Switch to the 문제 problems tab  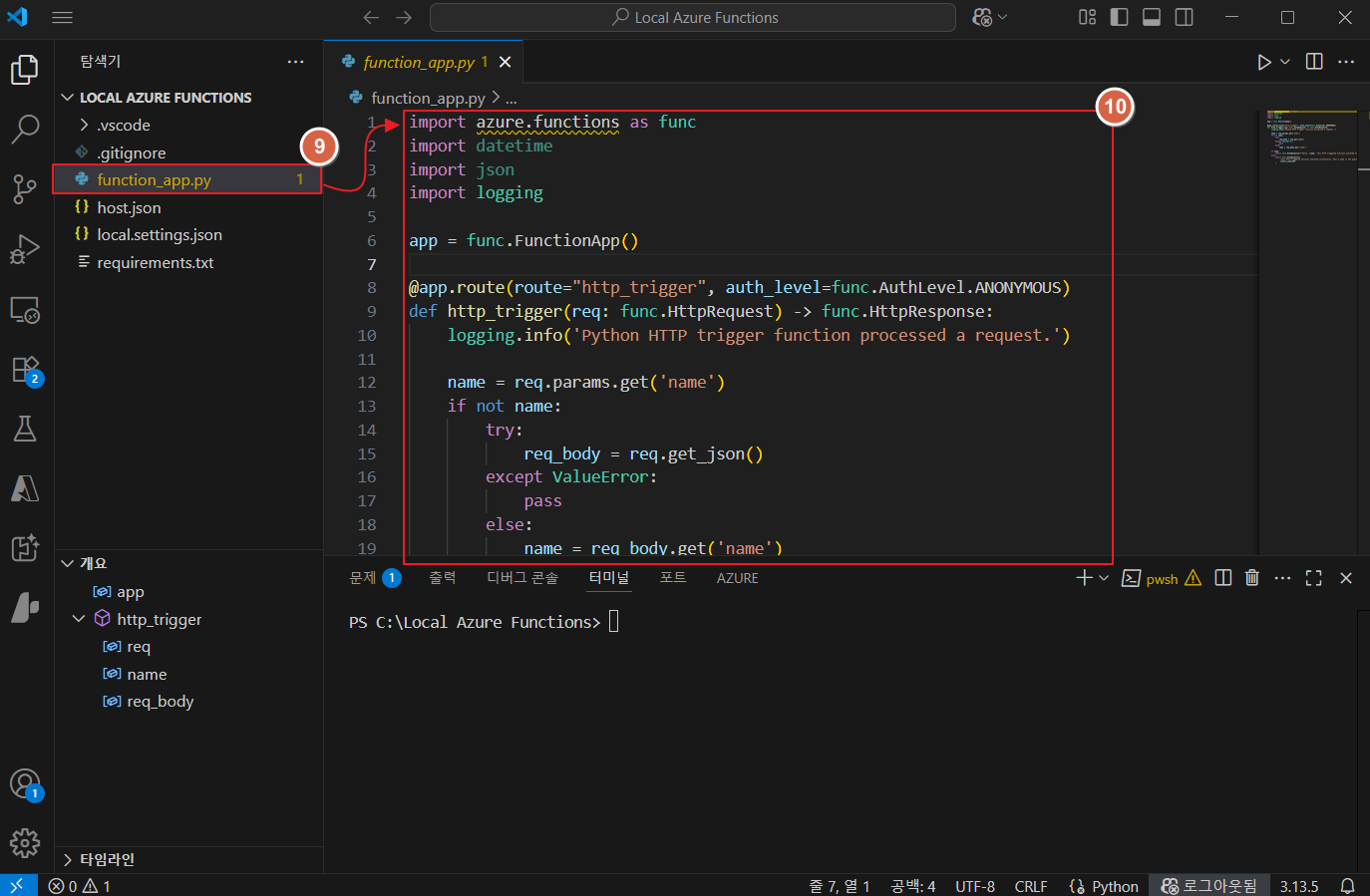click(375, 578)
